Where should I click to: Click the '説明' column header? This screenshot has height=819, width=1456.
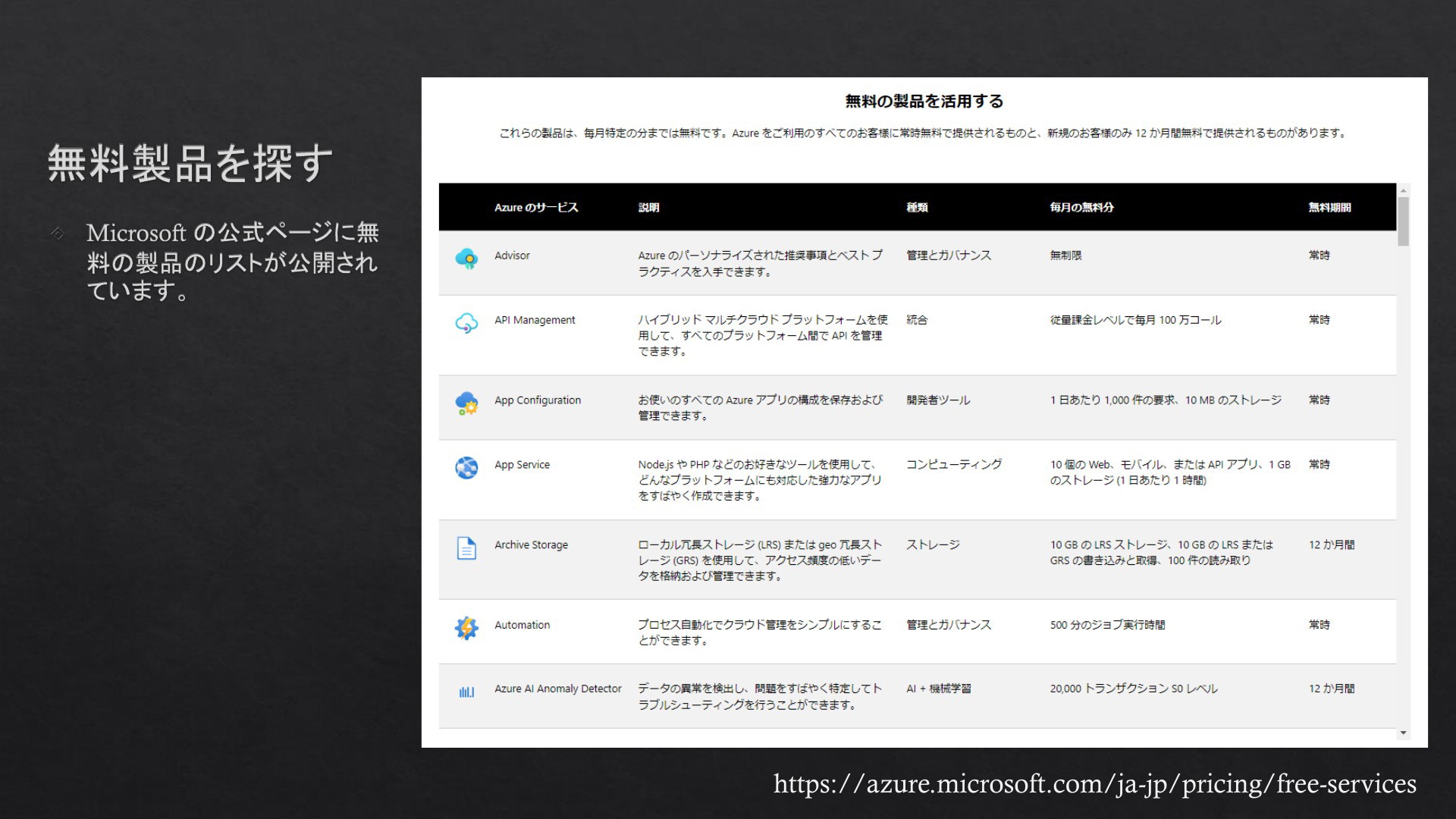[648, 207]
